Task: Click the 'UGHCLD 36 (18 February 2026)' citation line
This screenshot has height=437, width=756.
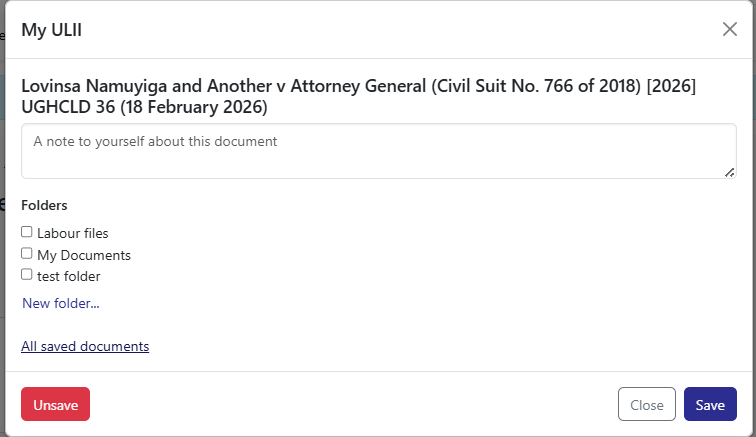Action: click(144, 106)
